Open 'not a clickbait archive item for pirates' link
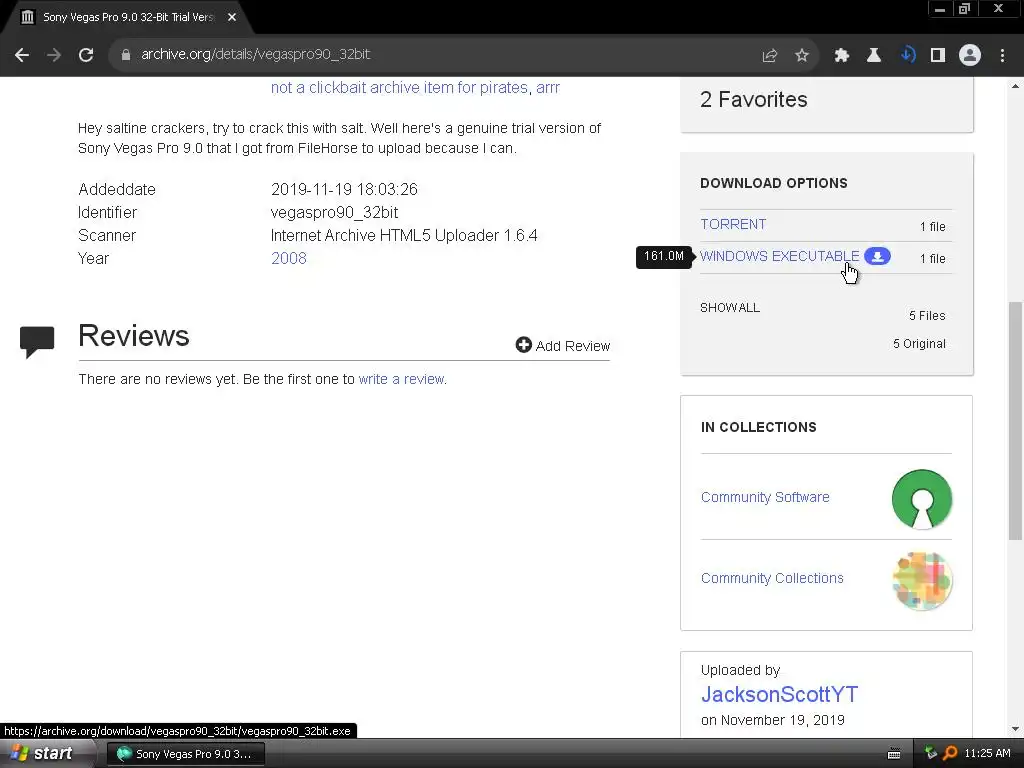The height and width of the screenshot is (768, 1024). tap(399, 88)
